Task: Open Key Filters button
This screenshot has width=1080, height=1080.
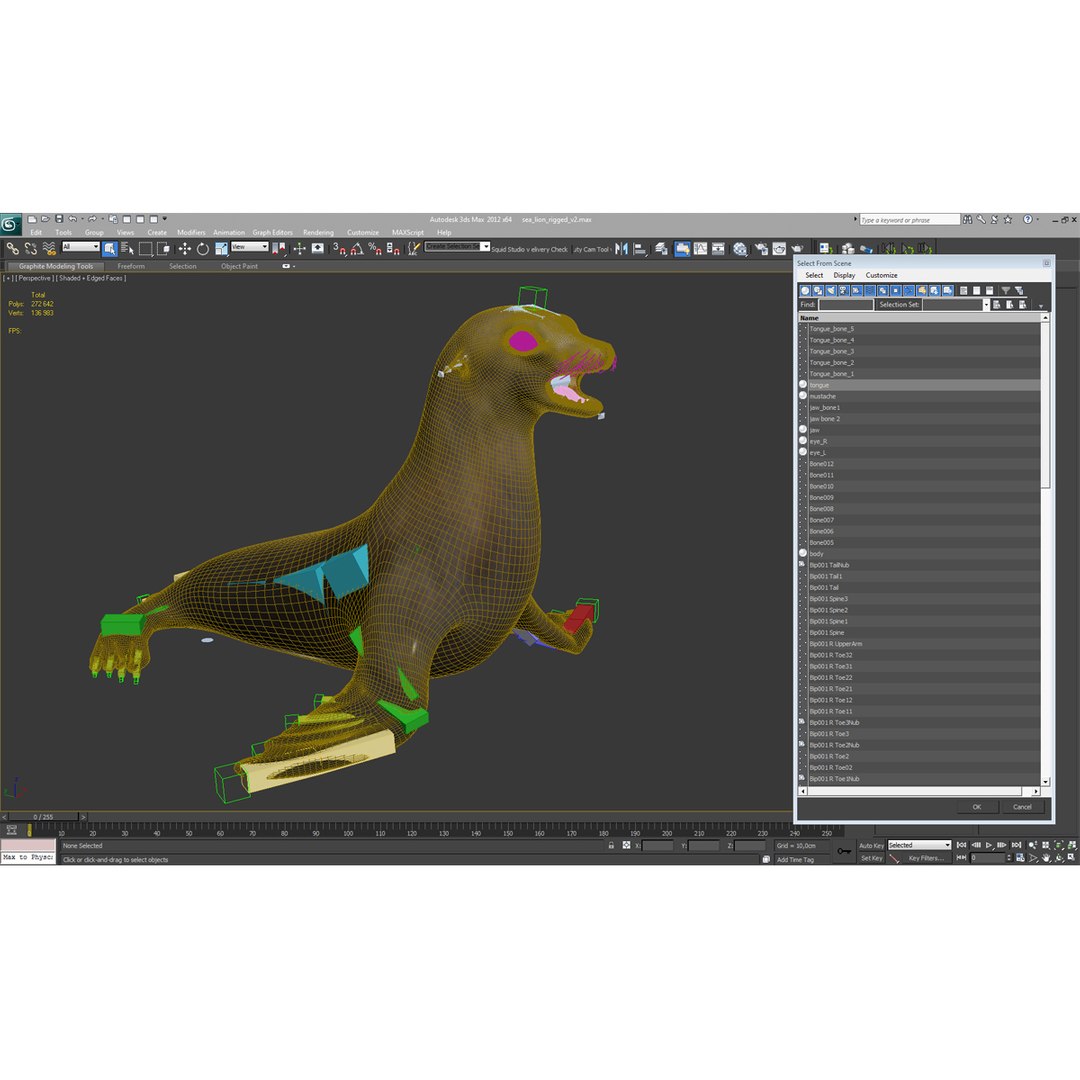Action: pos(926,858)
